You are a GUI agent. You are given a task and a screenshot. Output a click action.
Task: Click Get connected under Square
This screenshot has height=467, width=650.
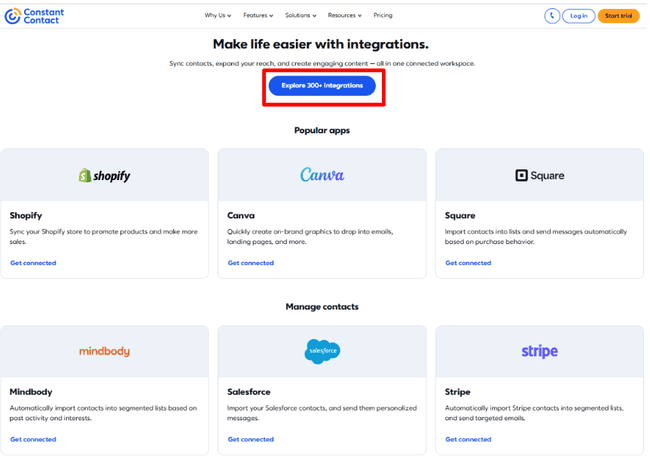click(x=470, y=264)
